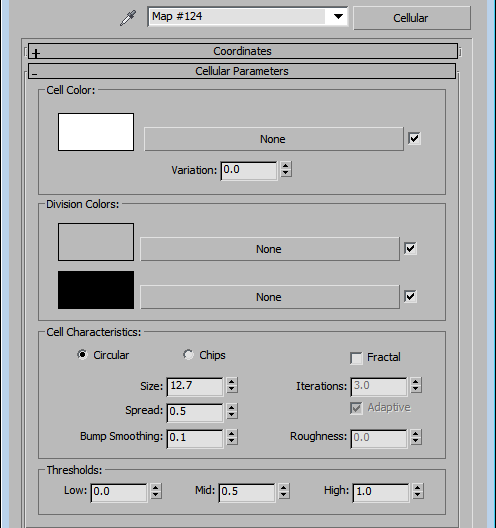Click the Size value field
The height and width of the screenshot is (528, 496).
195,386
